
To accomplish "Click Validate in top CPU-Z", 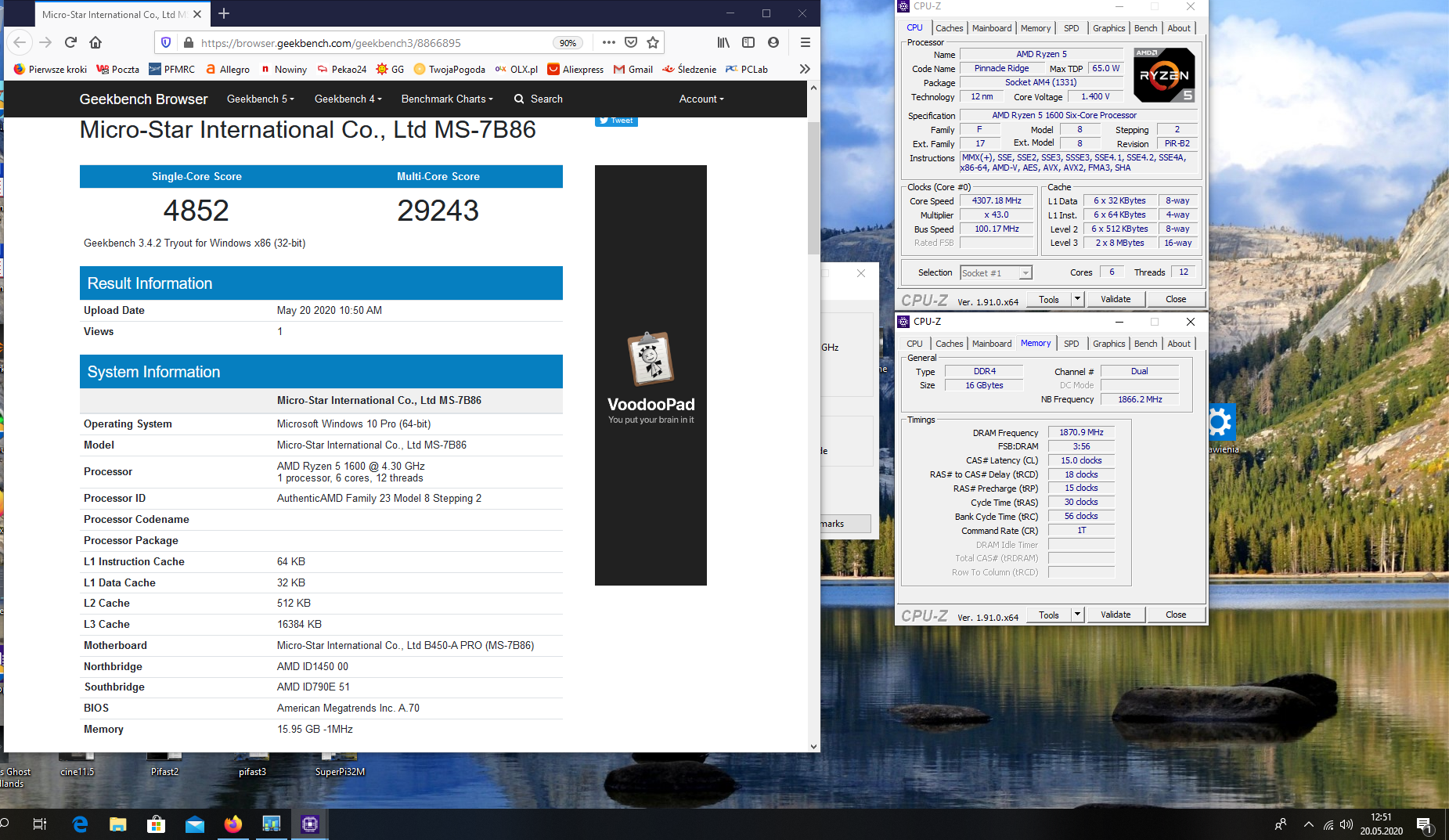I will tap(1116, 300).
